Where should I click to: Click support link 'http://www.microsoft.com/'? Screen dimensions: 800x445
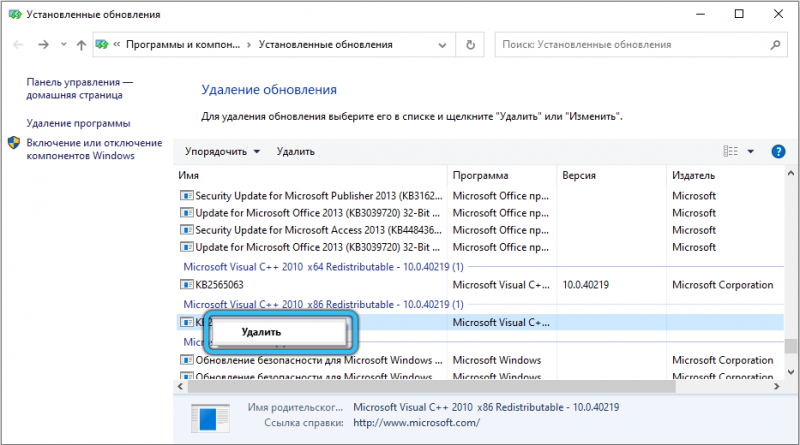[x=416, y=423]
